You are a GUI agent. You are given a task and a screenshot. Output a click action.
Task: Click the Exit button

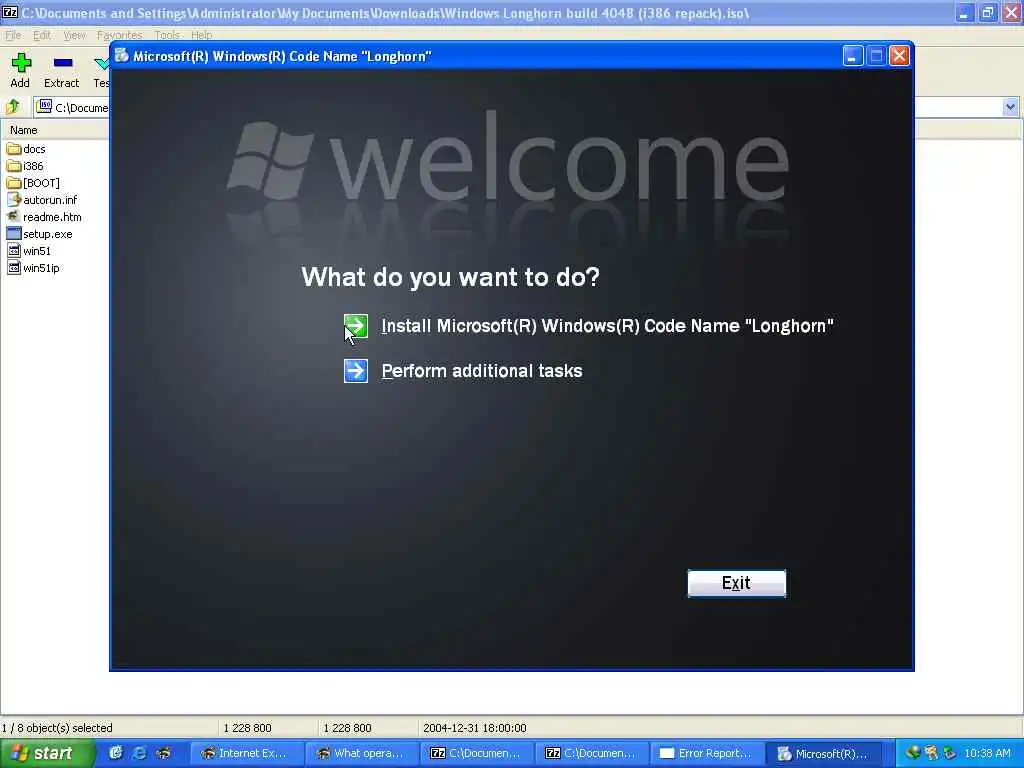pos(737,583)
